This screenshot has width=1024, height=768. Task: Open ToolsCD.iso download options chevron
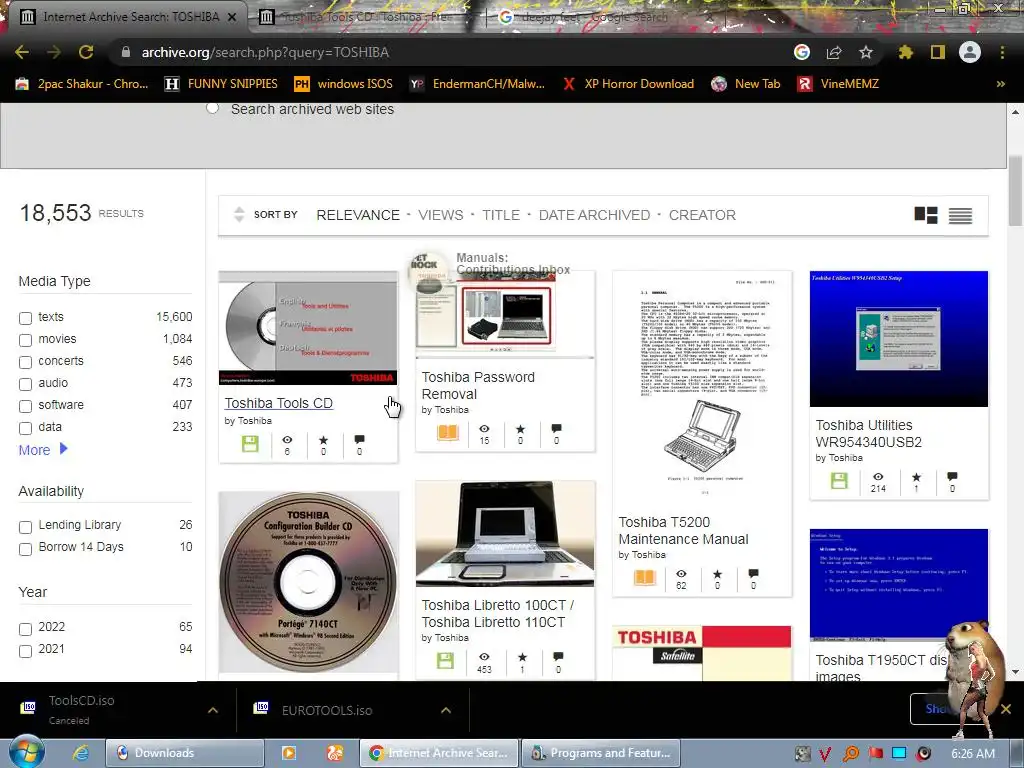(213, 710)
